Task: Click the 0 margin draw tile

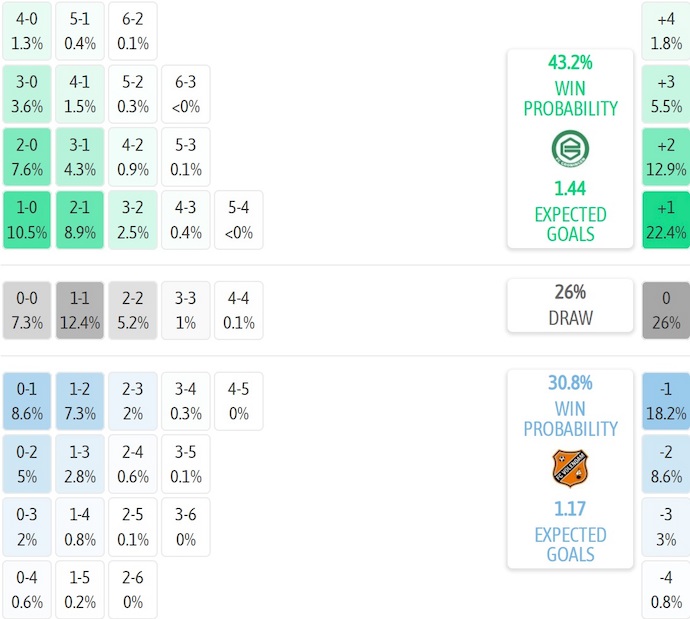Action: click(666, 310)
